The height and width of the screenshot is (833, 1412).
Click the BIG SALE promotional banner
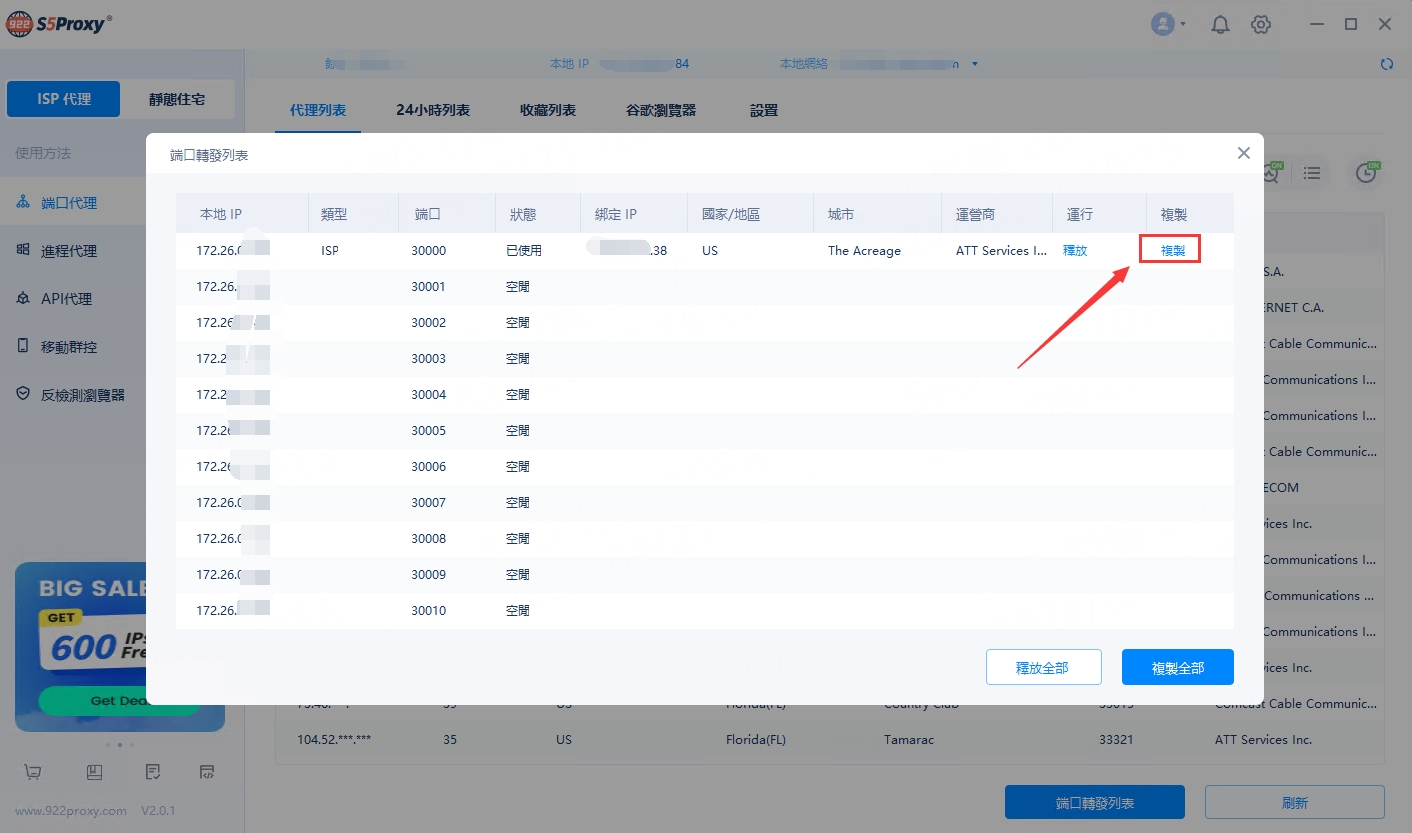tap(82, 640)
